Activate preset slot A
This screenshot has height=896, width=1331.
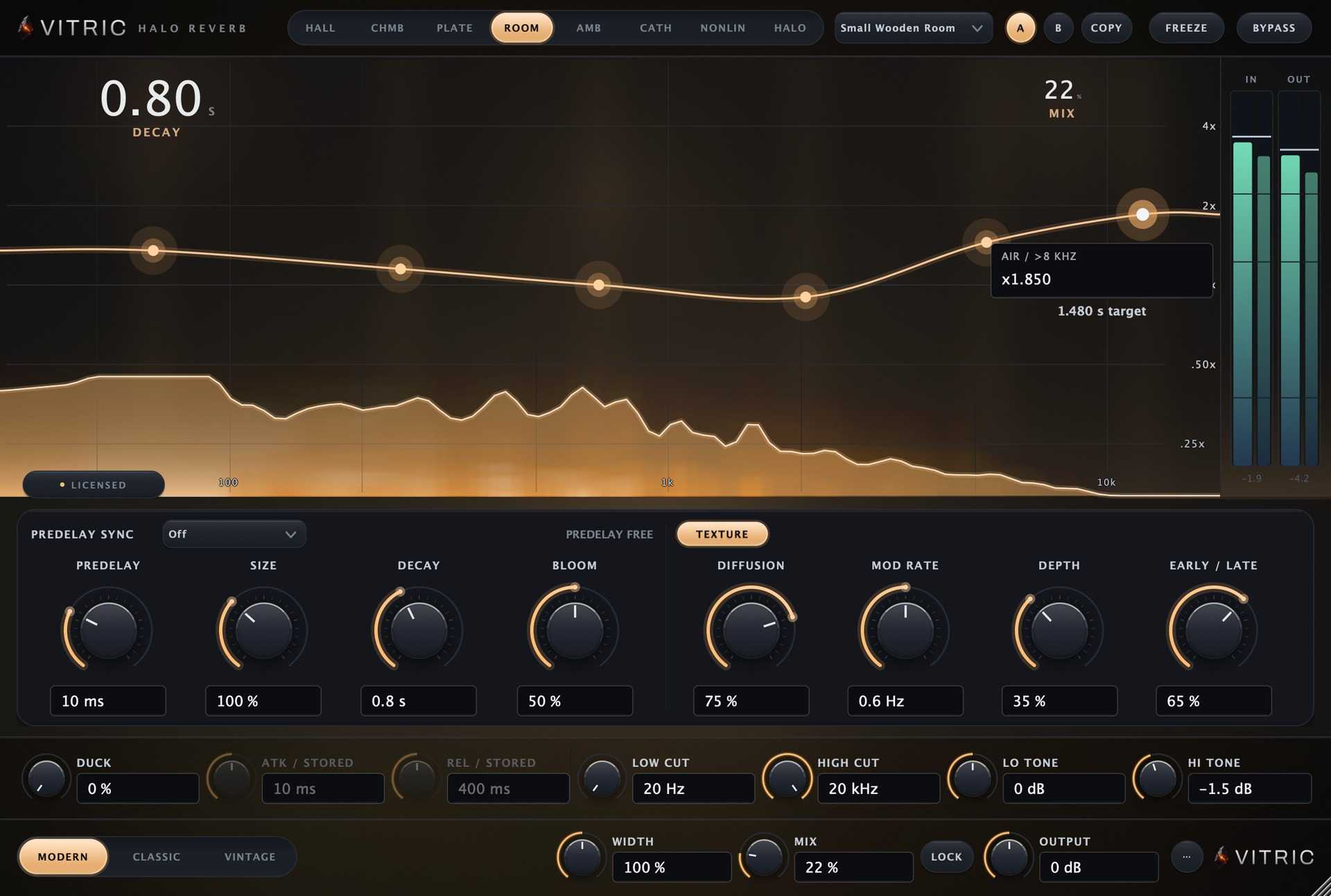tap(1020, 28)
